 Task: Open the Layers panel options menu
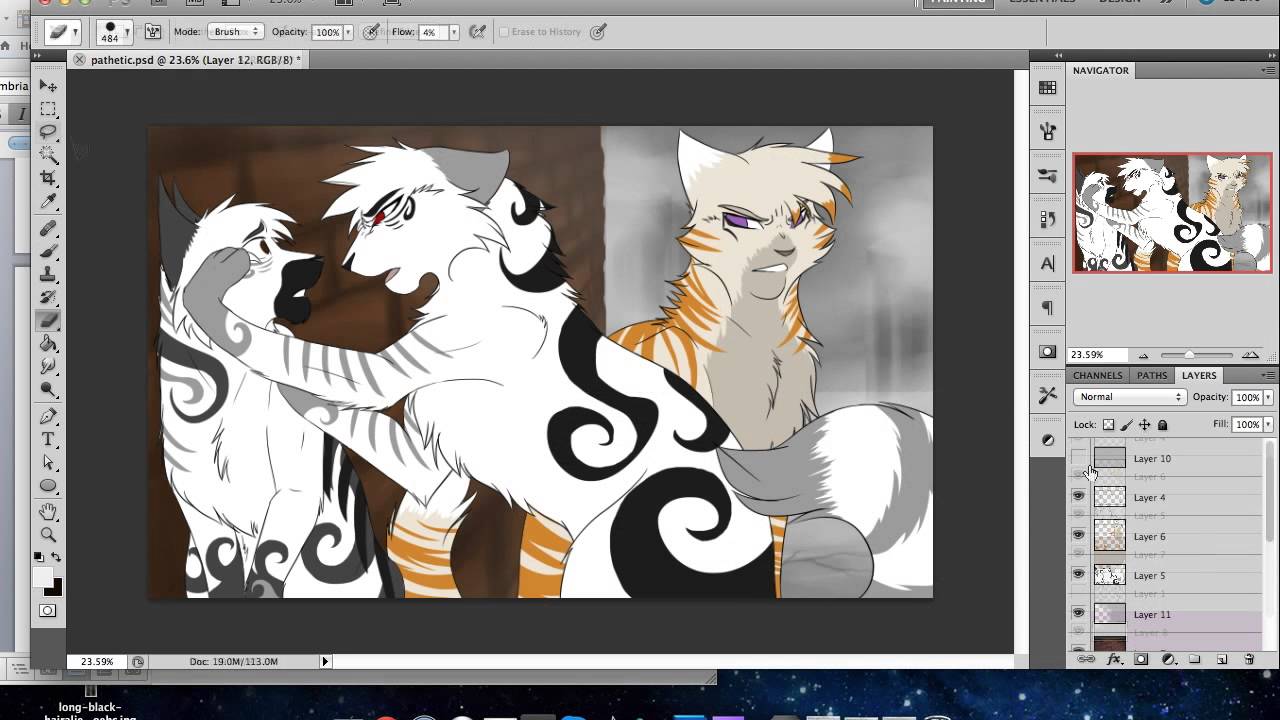(x=1270, y=375)
